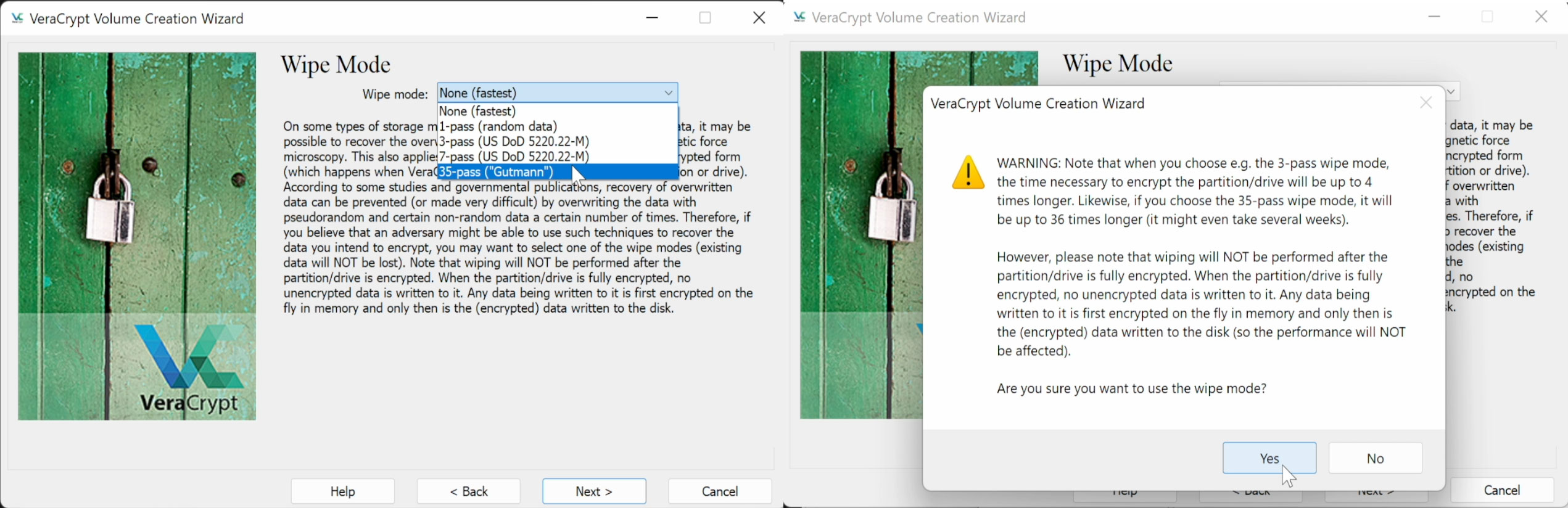This screenshot has width=1568, height=508.
Task: Click the Help button in left wizard
Action: [342, 491]
